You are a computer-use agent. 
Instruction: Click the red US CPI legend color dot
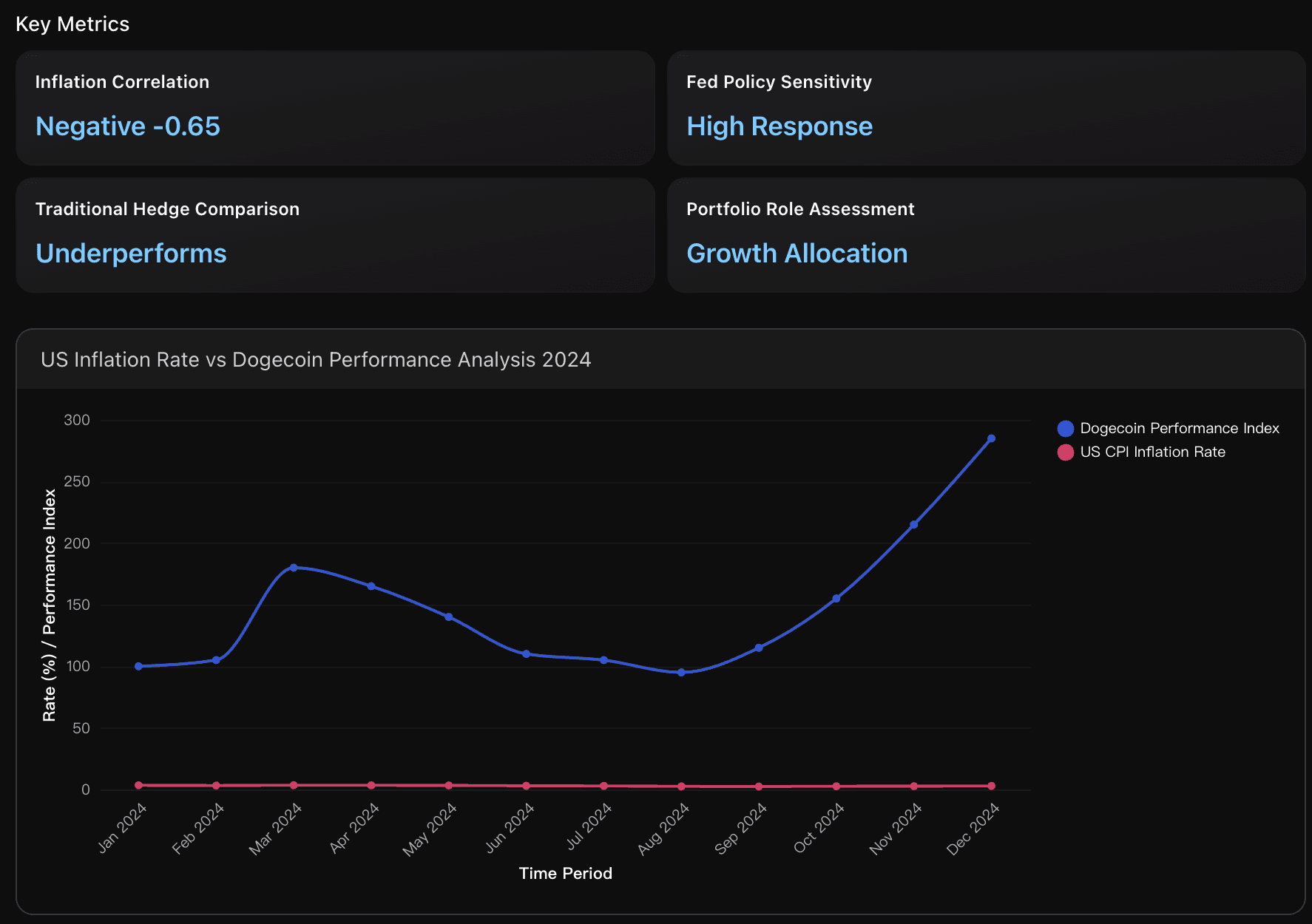point(1065,452)
